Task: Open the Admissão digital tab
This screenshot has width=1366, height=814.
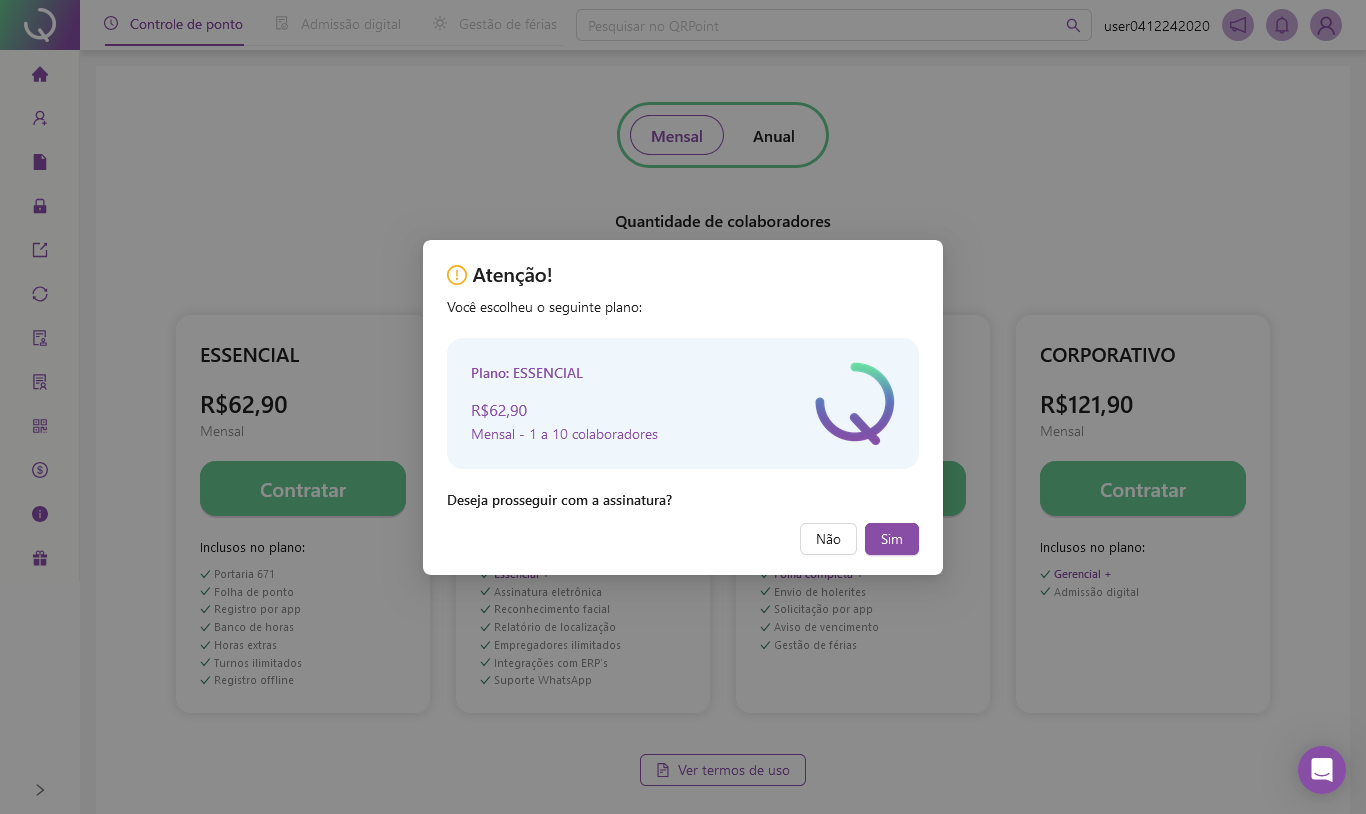Action: pos(339,24)
